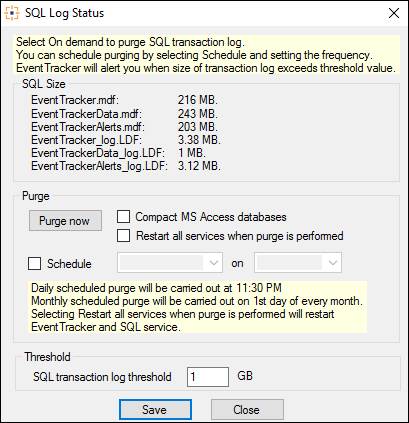Close the SQL Log Status dialog with X
Viewport: 409px width, 423px height.
(x=394, y=13)
